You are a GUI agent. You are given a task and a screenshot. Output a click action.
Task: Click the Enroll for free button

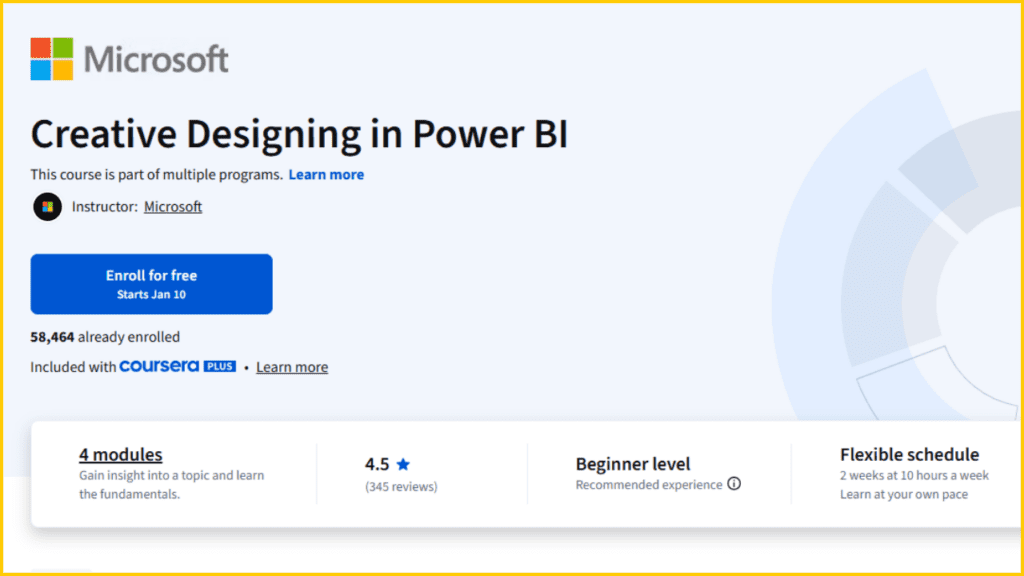click(x=152, y=284)
